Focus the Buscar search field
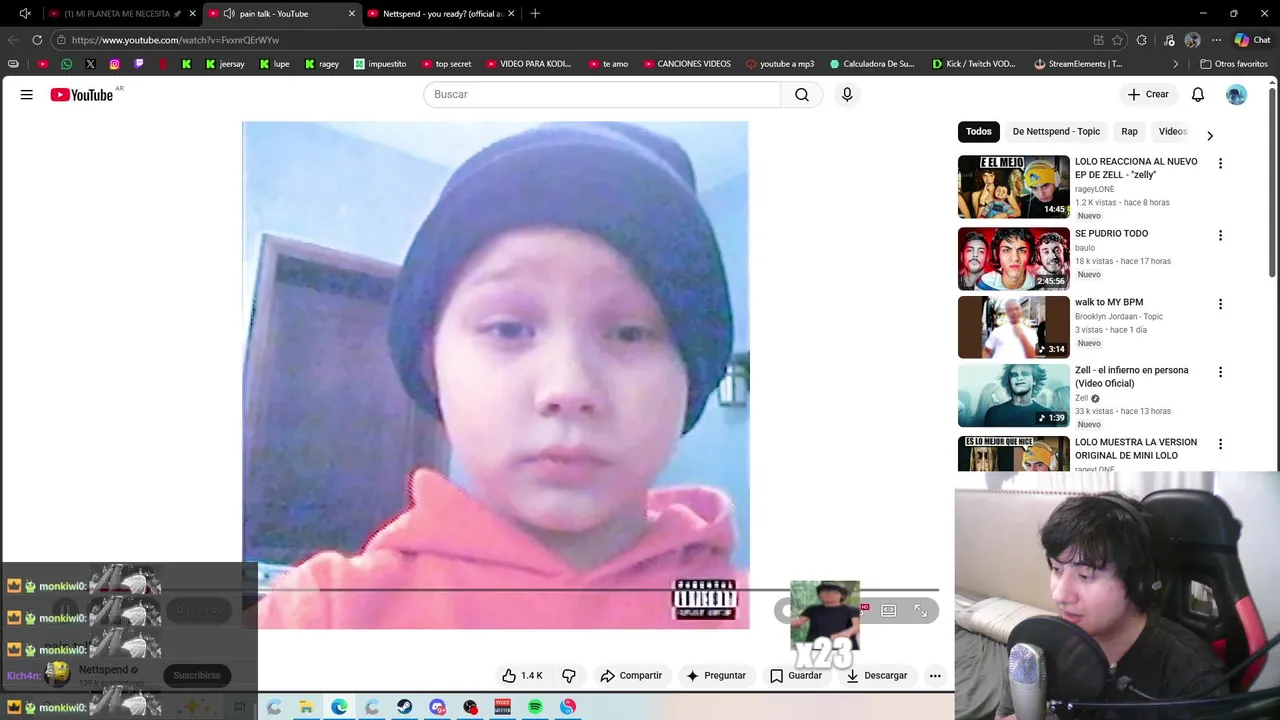 (x=602, y=94)
